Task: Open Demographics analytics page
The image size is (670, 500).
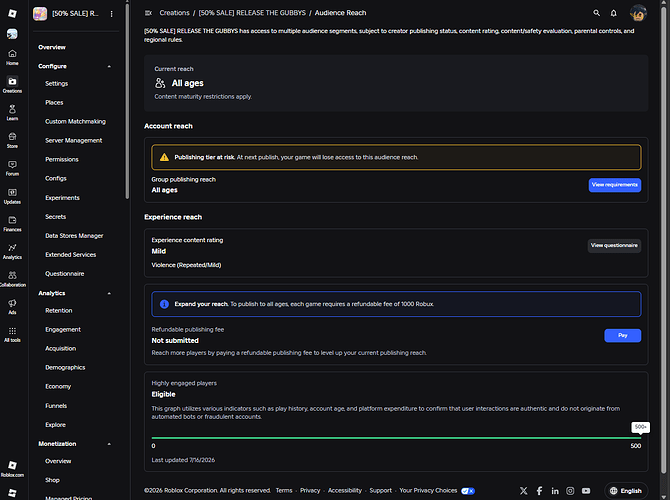Action: pos(65,368)
